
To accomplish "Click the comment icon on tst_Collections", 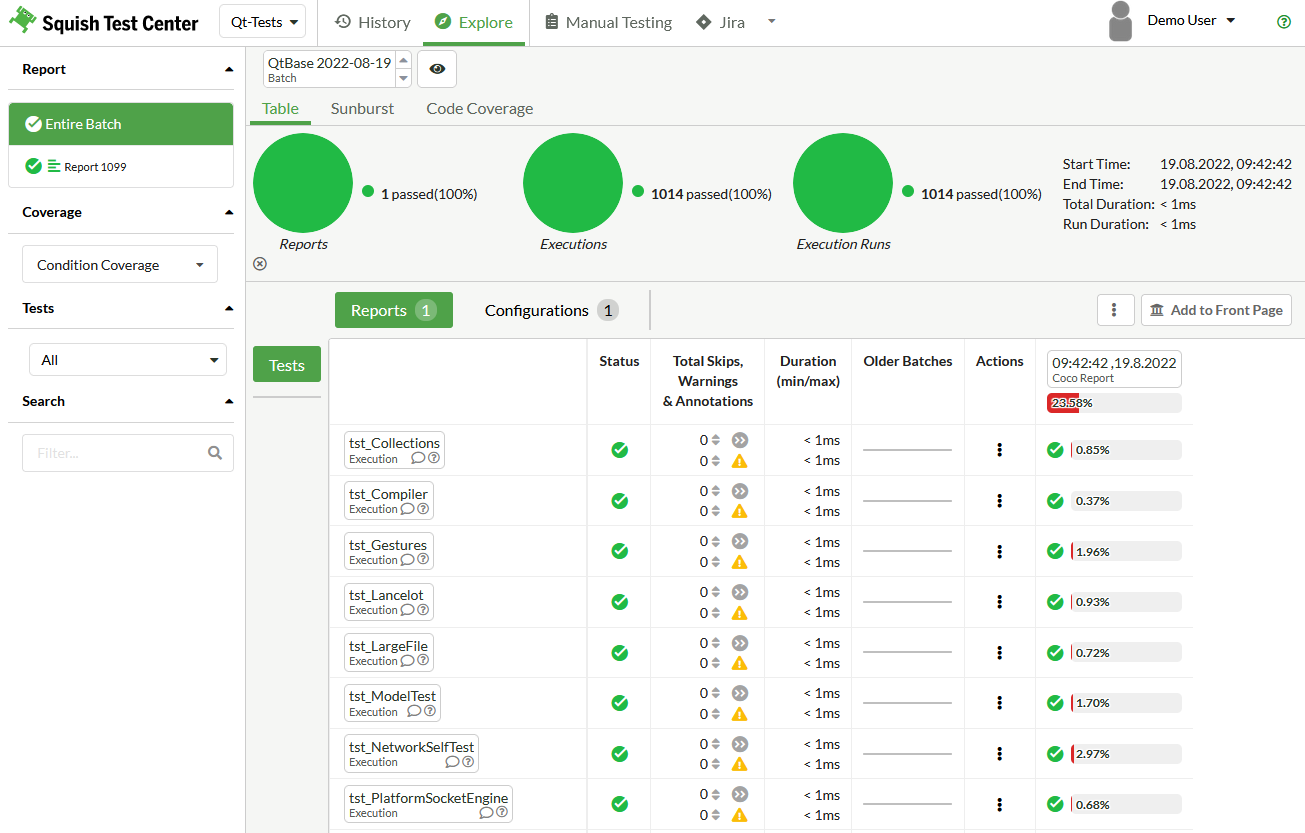I will 418,459.
